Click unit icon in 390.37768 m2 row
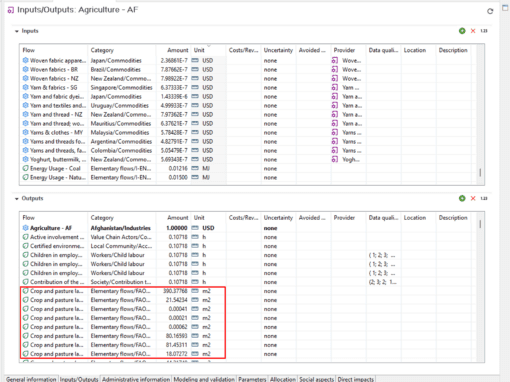This screenshot has height=382, width=510. [195, 291]
